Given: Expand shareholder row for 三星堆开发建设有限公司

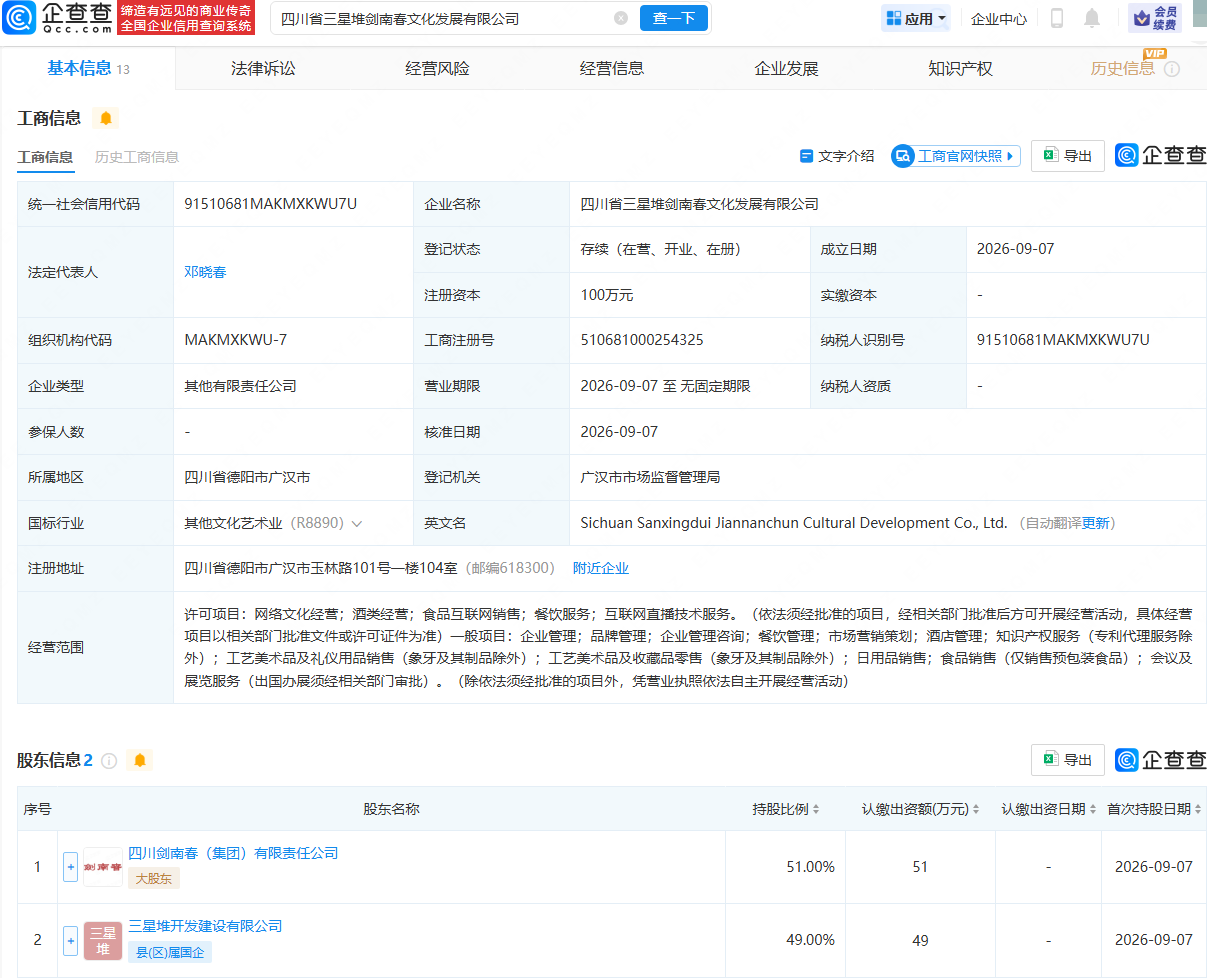Looking at the screenshot, I should click(70, 940).
